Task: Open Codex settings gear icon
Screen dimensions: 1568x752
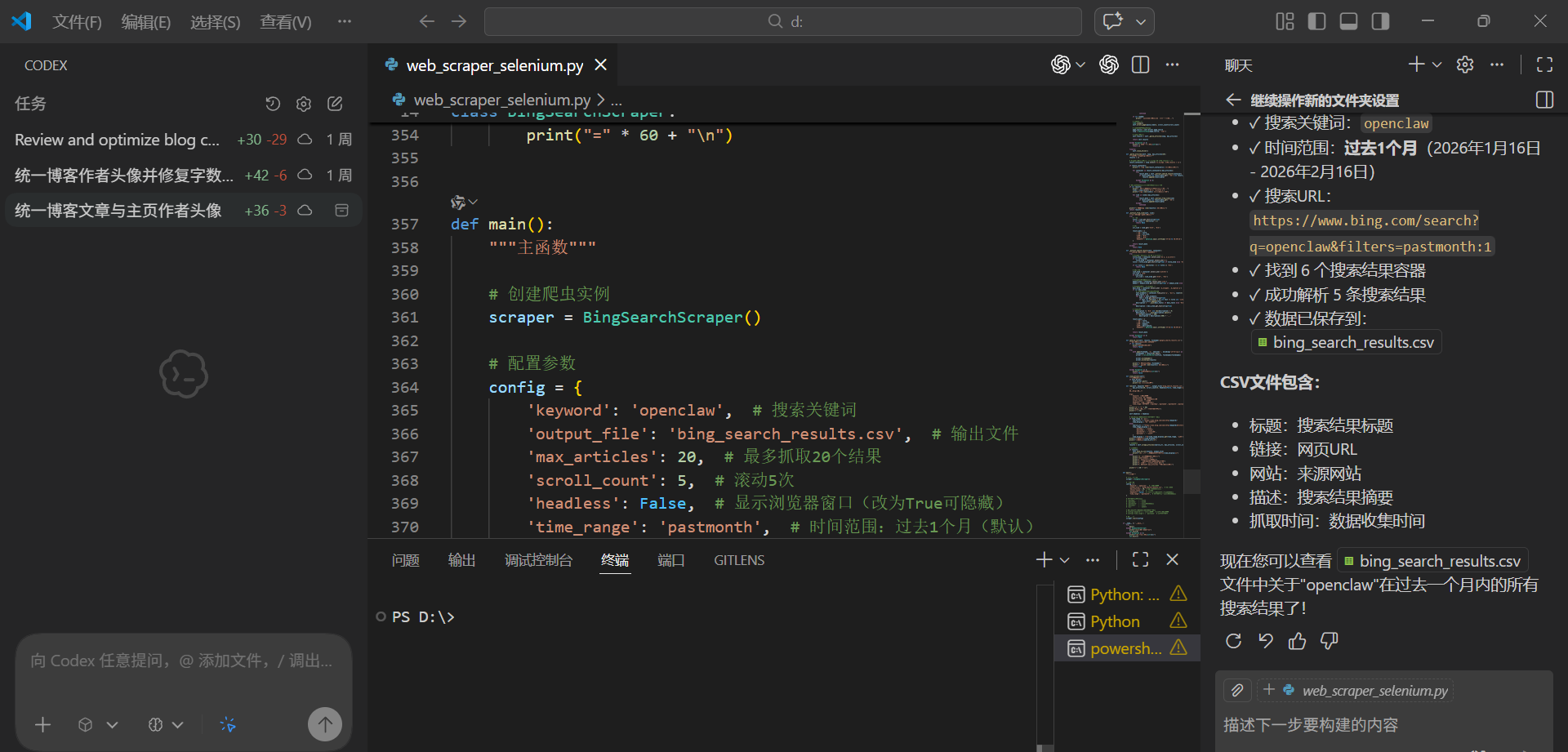Action: (304, 104)
